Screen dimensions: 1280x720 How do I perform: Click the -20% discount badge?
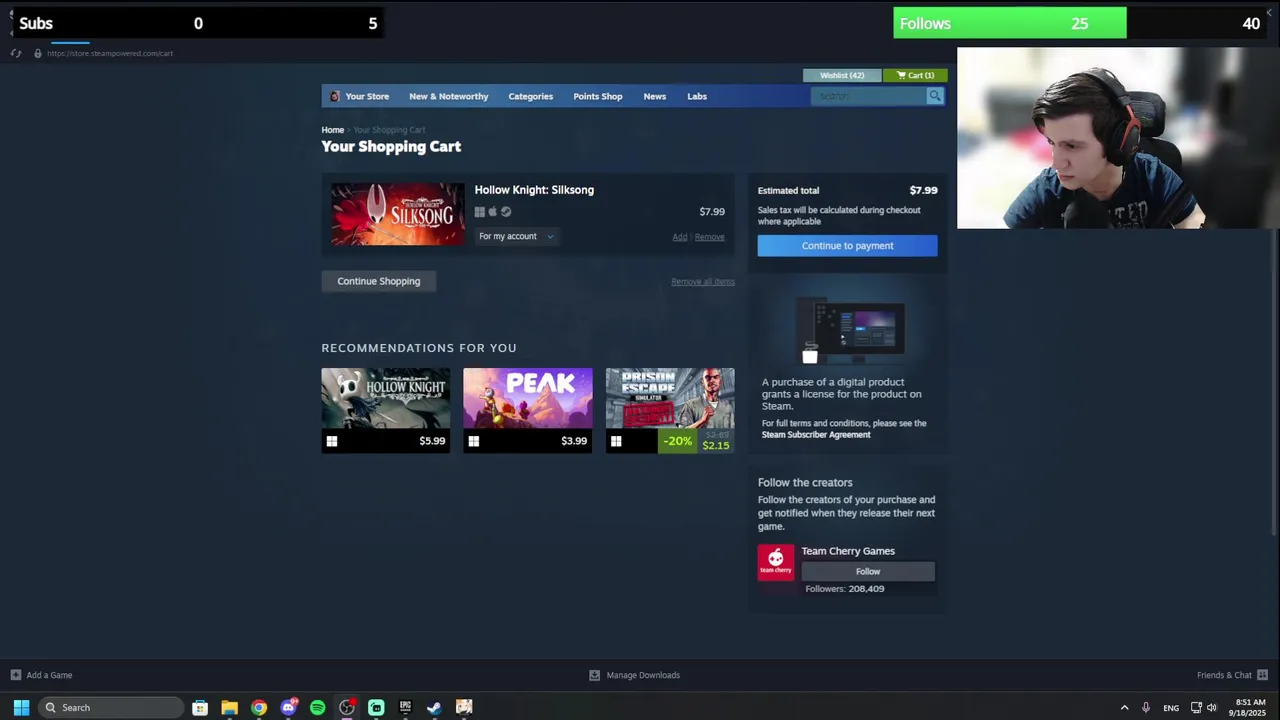(677, 441)
